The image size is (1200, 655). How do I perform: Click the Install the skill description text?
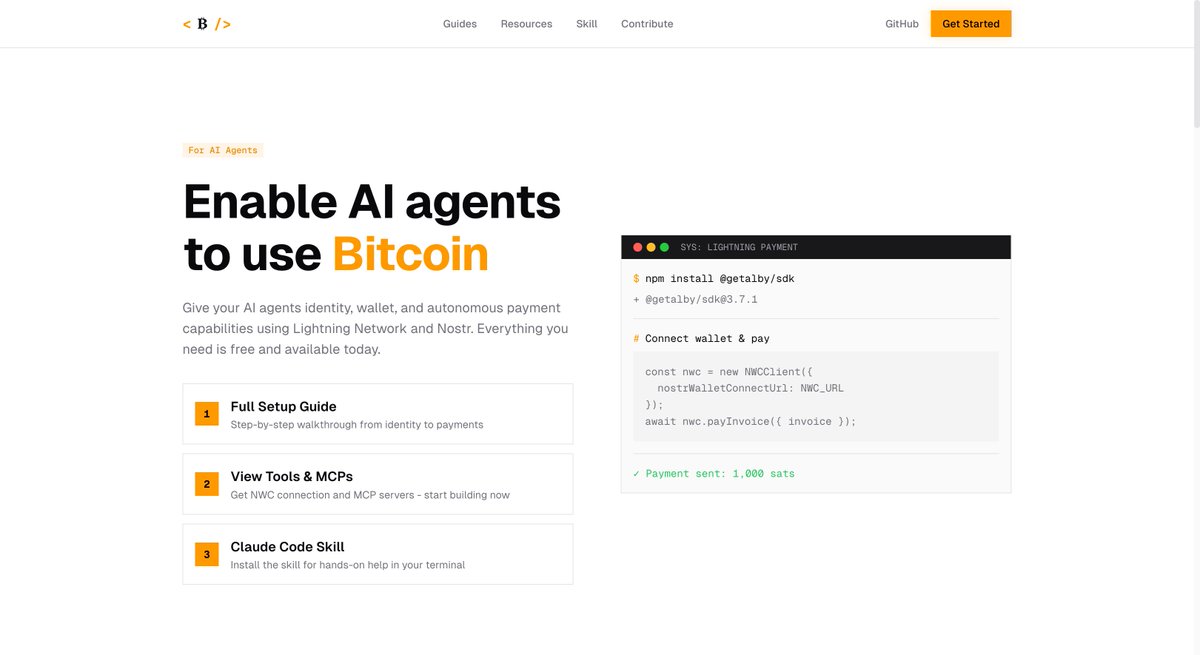click(x=348, y=565)
